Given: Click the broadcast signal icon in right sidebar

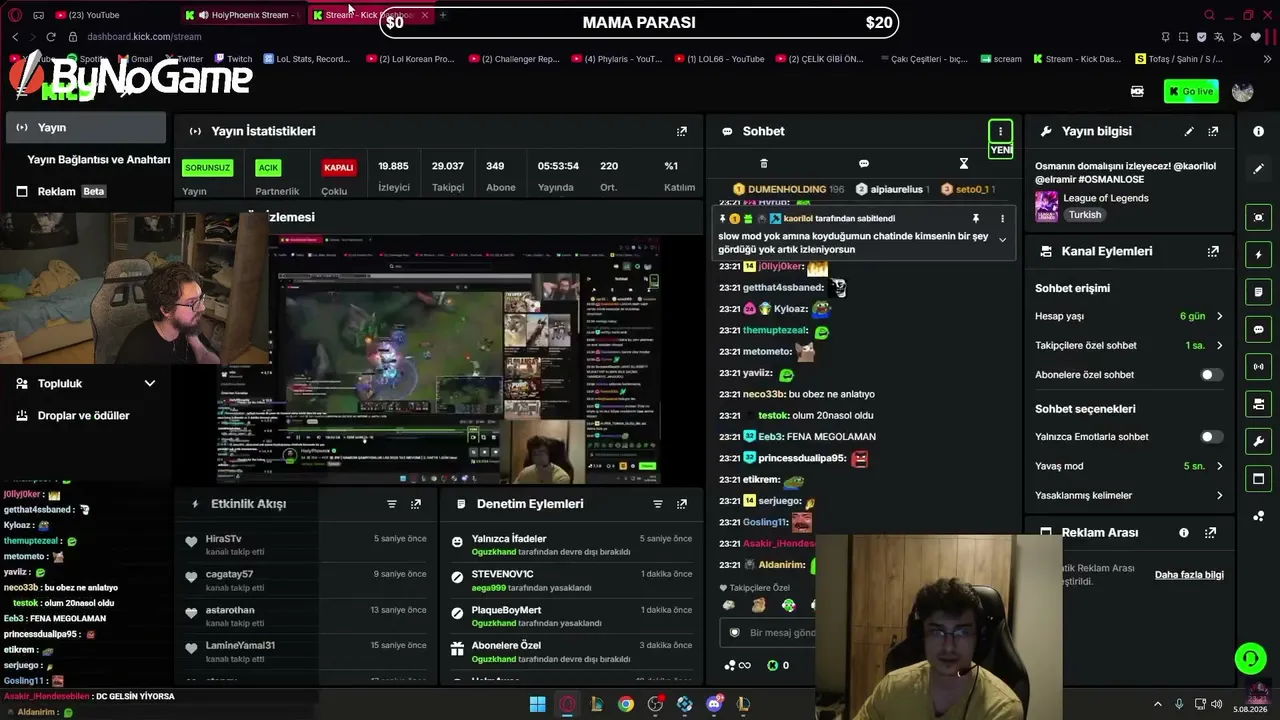Looking at the screenshot, I should point(1258,367).
